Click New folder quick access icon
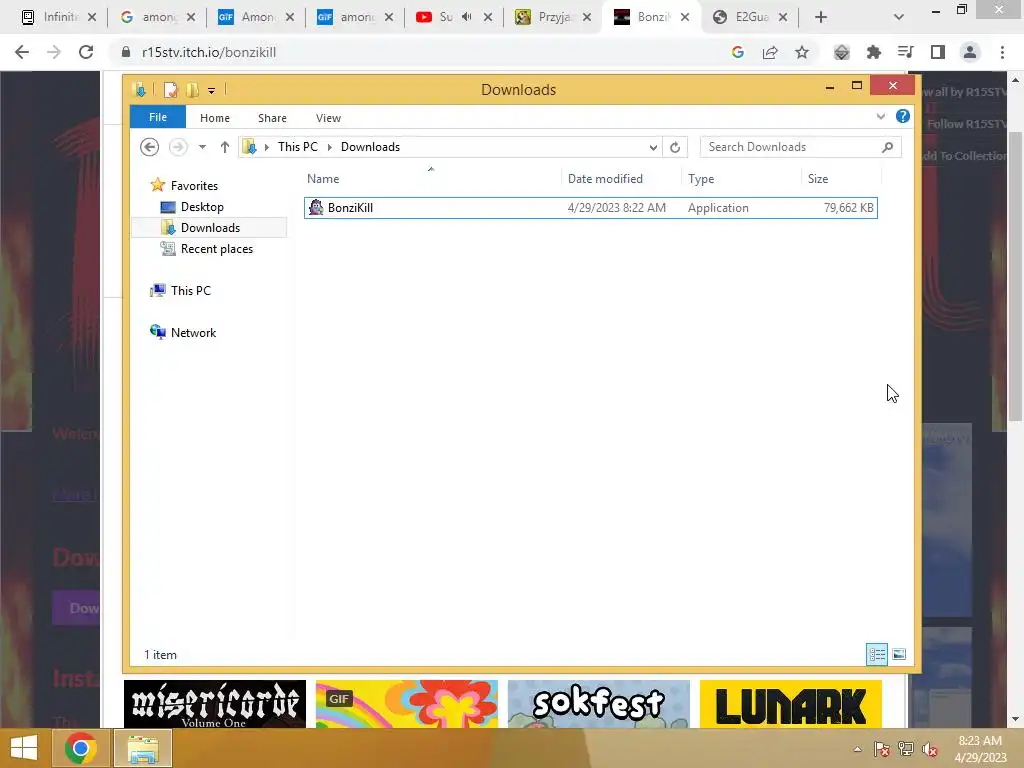1024x768 pixels. pyautogui.click(x=192, y=90)
